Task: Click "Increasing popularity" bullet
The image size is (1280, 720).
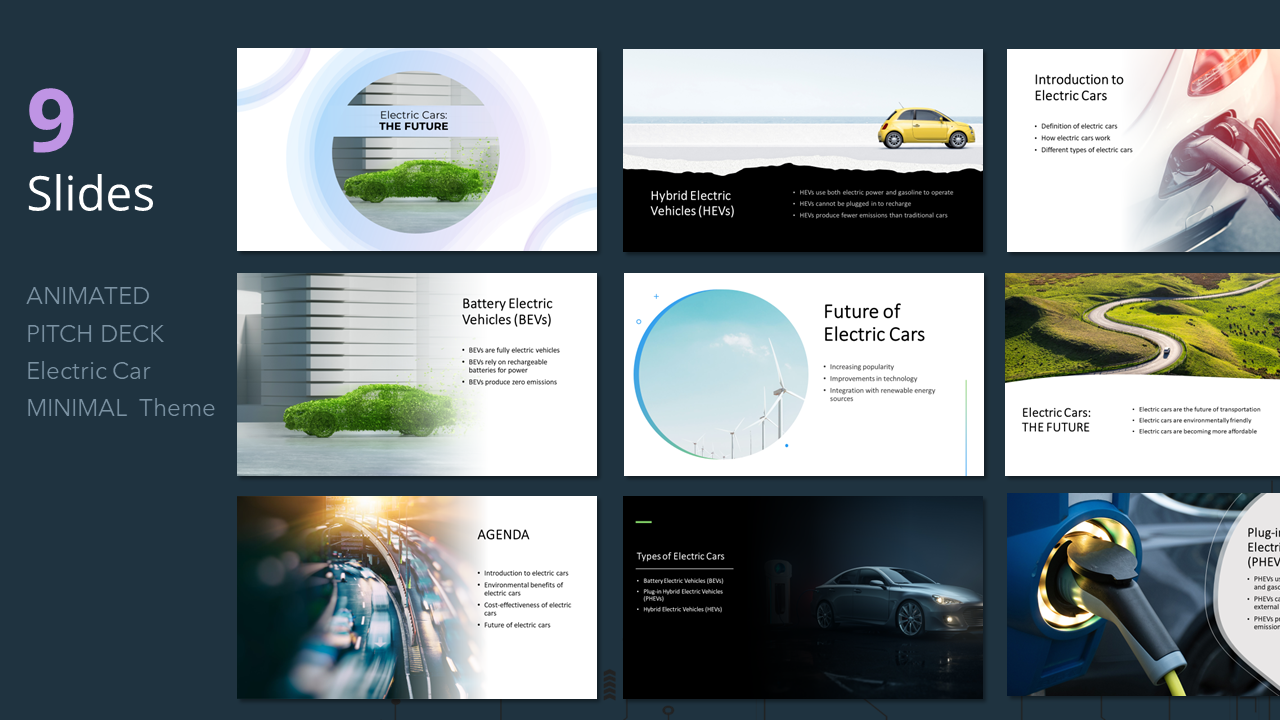Action: tap(862, 367)
